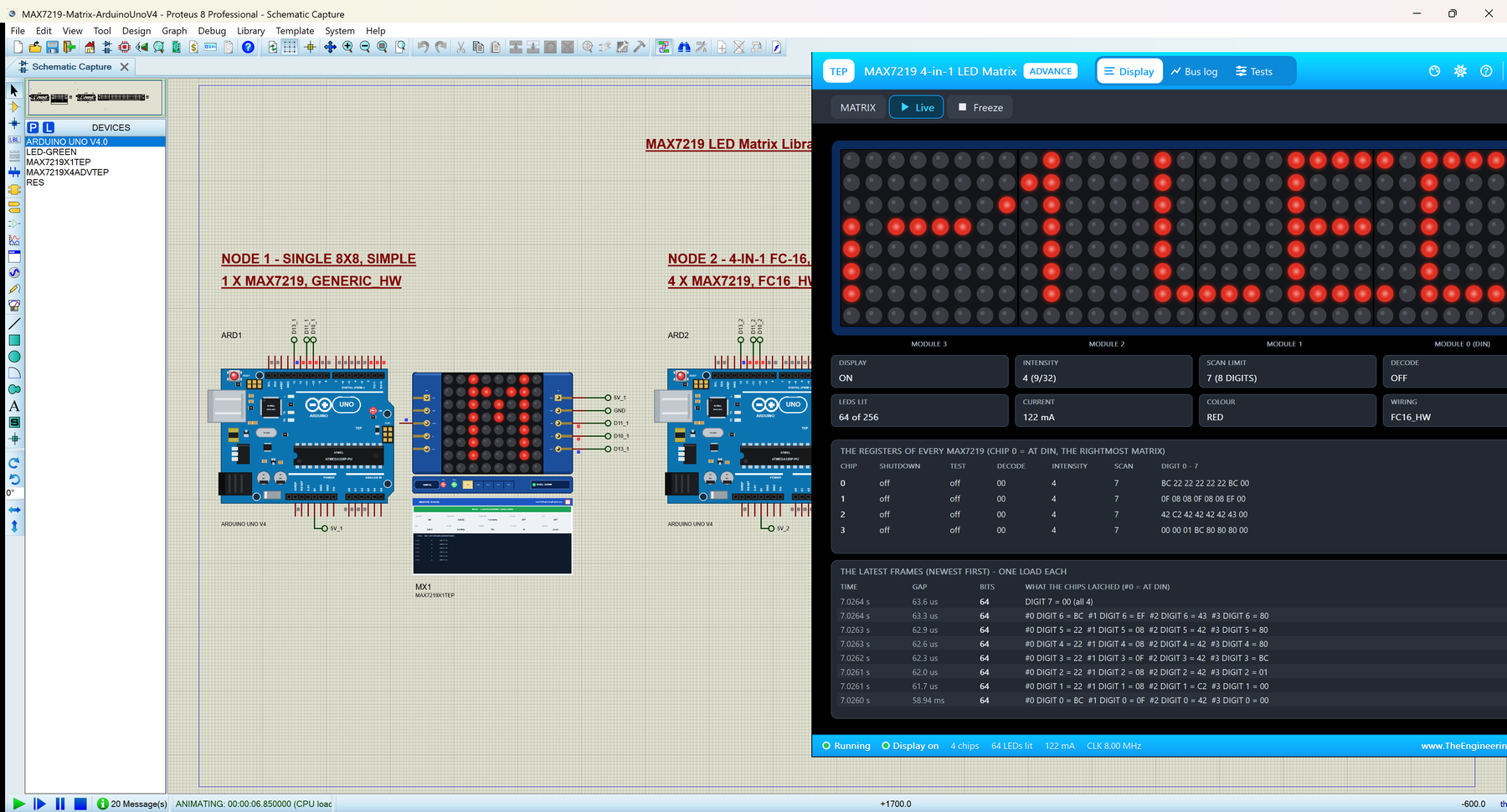Click the 'L' library manage button
The height and width of the screenshot is (812, 1507).
(49, 127)
